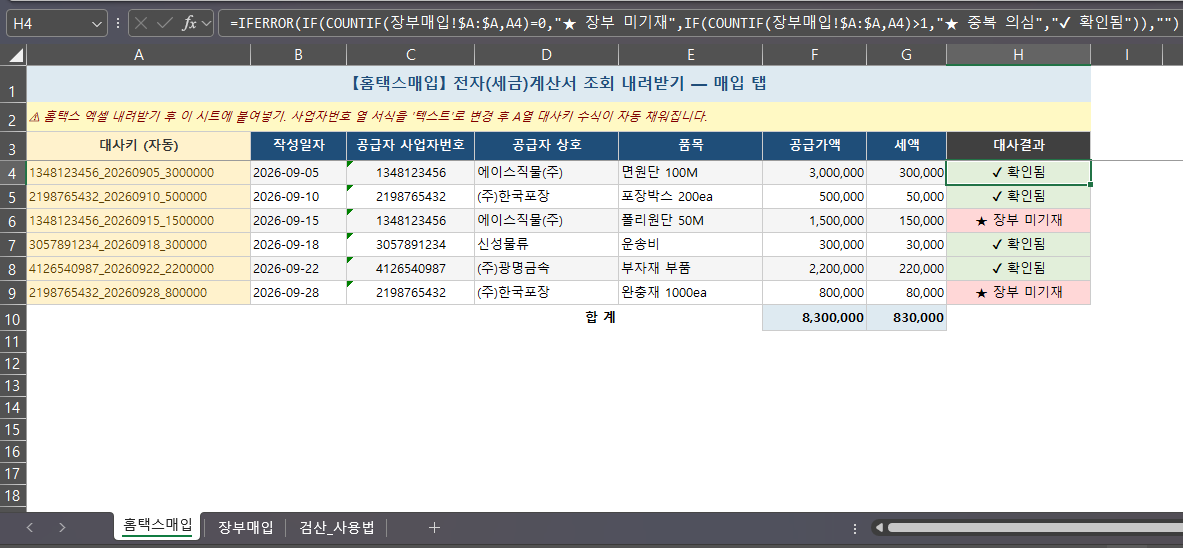Image resolution: width=1183 pixels, height=548 pixels.
Task: Select the tax cell 150,000
Action: pyautogui.click(x=906, y=221)
